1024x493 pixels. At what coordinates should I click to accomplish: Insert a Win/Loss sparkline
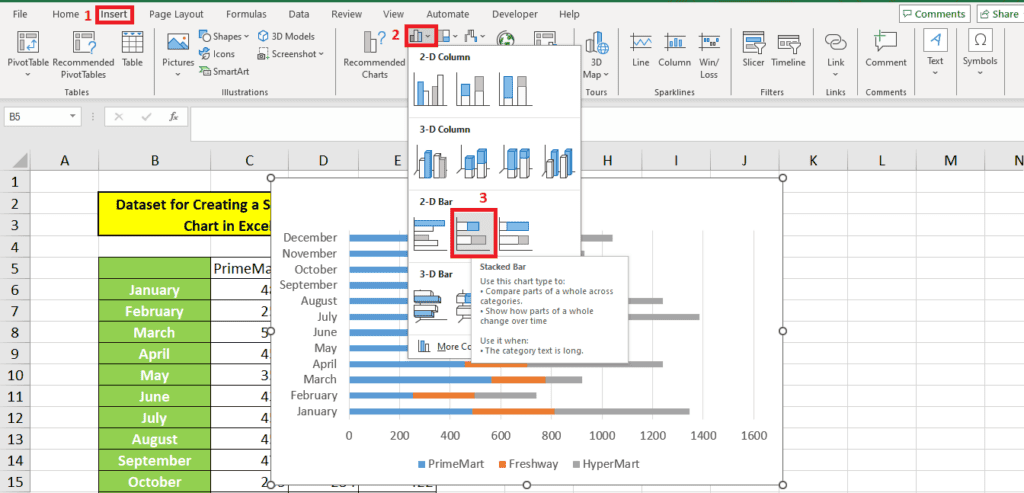[x=709, y=55]
